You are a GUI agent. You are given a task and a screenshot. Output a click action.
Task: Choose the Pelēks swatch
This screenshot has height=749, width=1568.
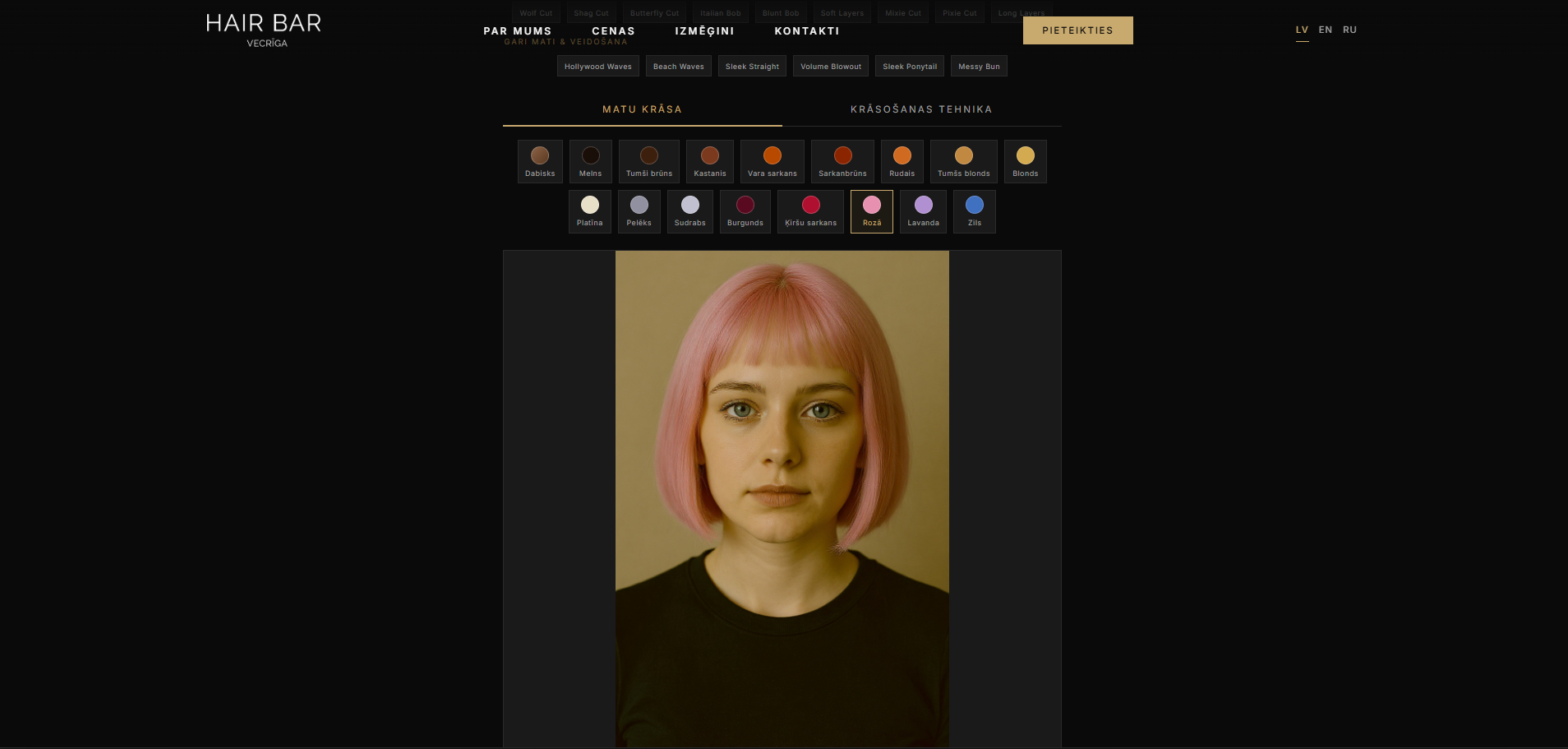coord(639,211)
